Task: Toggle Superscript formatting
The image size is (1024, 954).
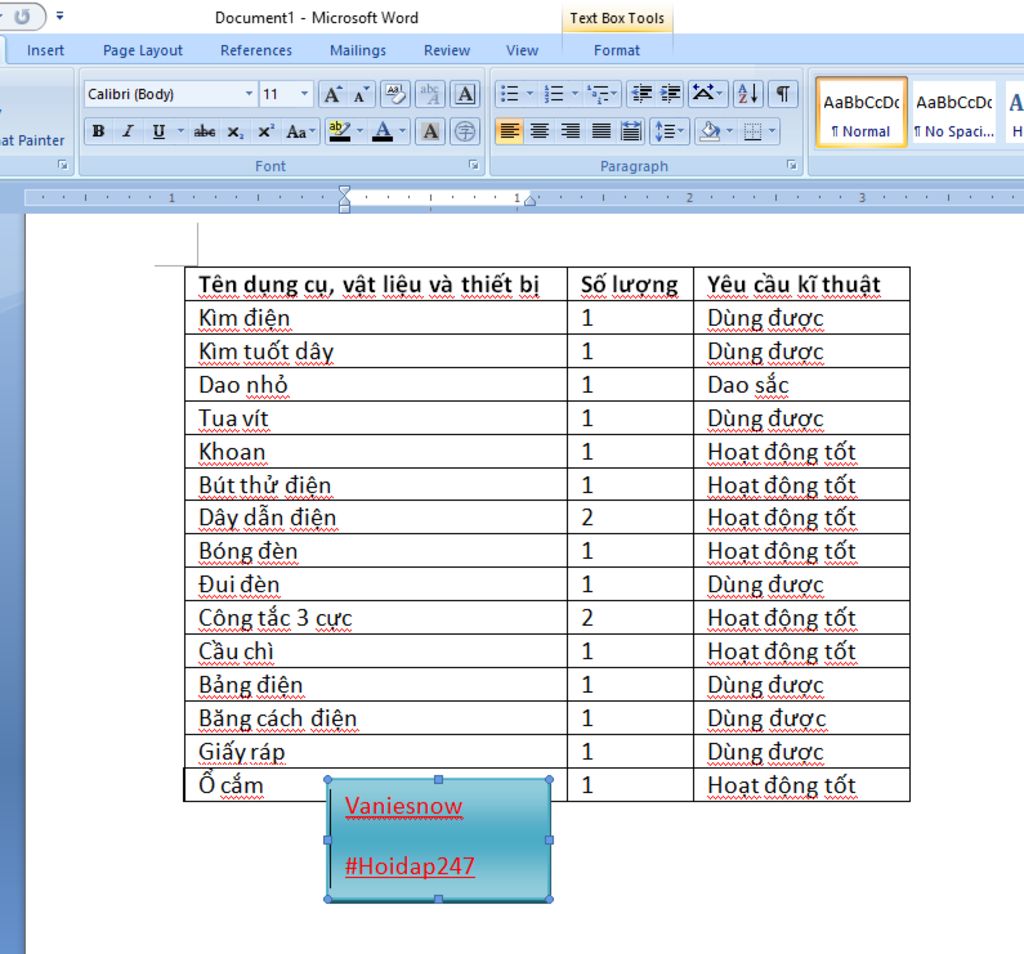Action: click(265, 131)
